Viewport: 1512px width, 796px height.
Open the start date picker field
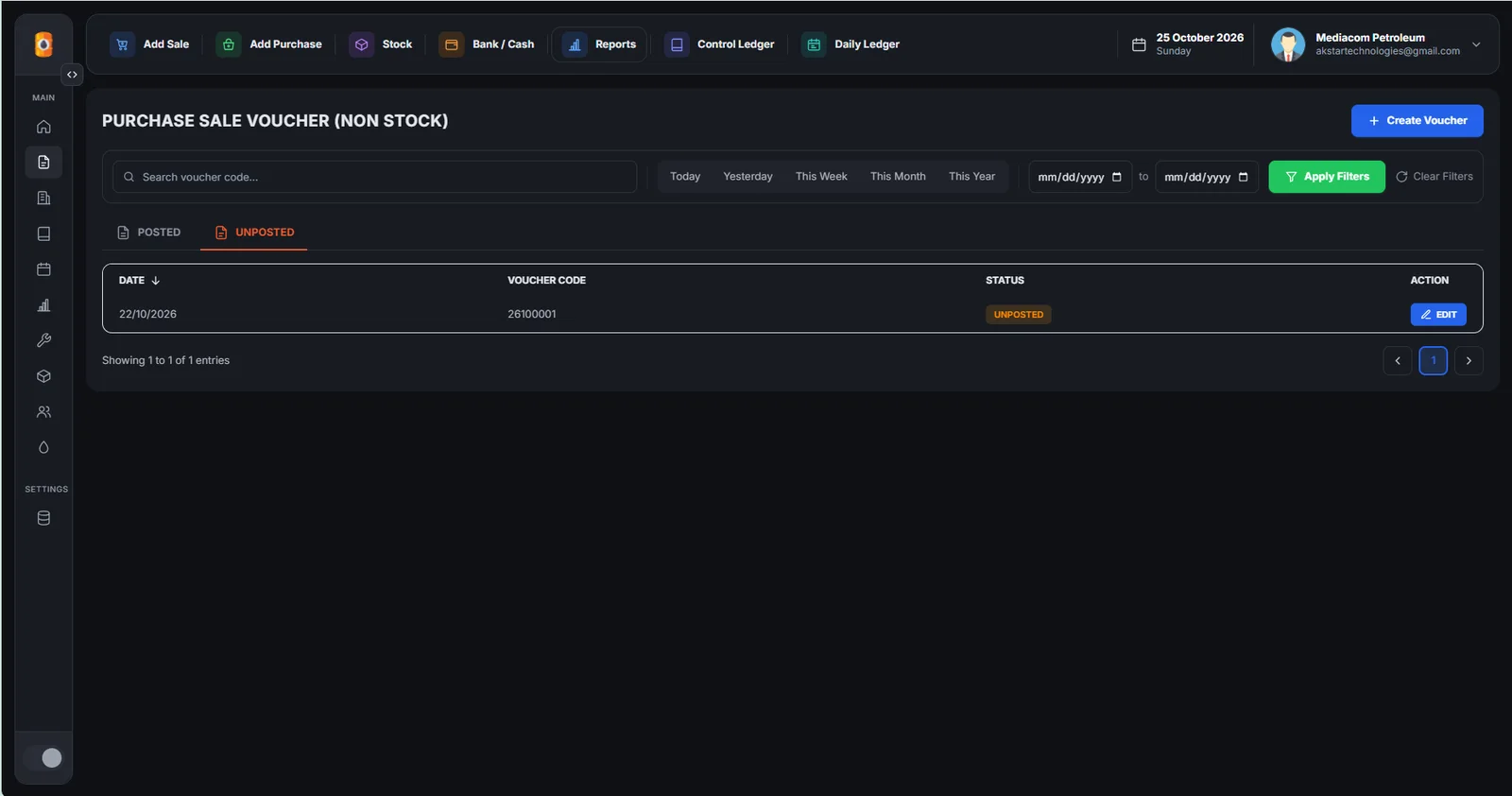pyautogui.click(x=1080, y=177)
